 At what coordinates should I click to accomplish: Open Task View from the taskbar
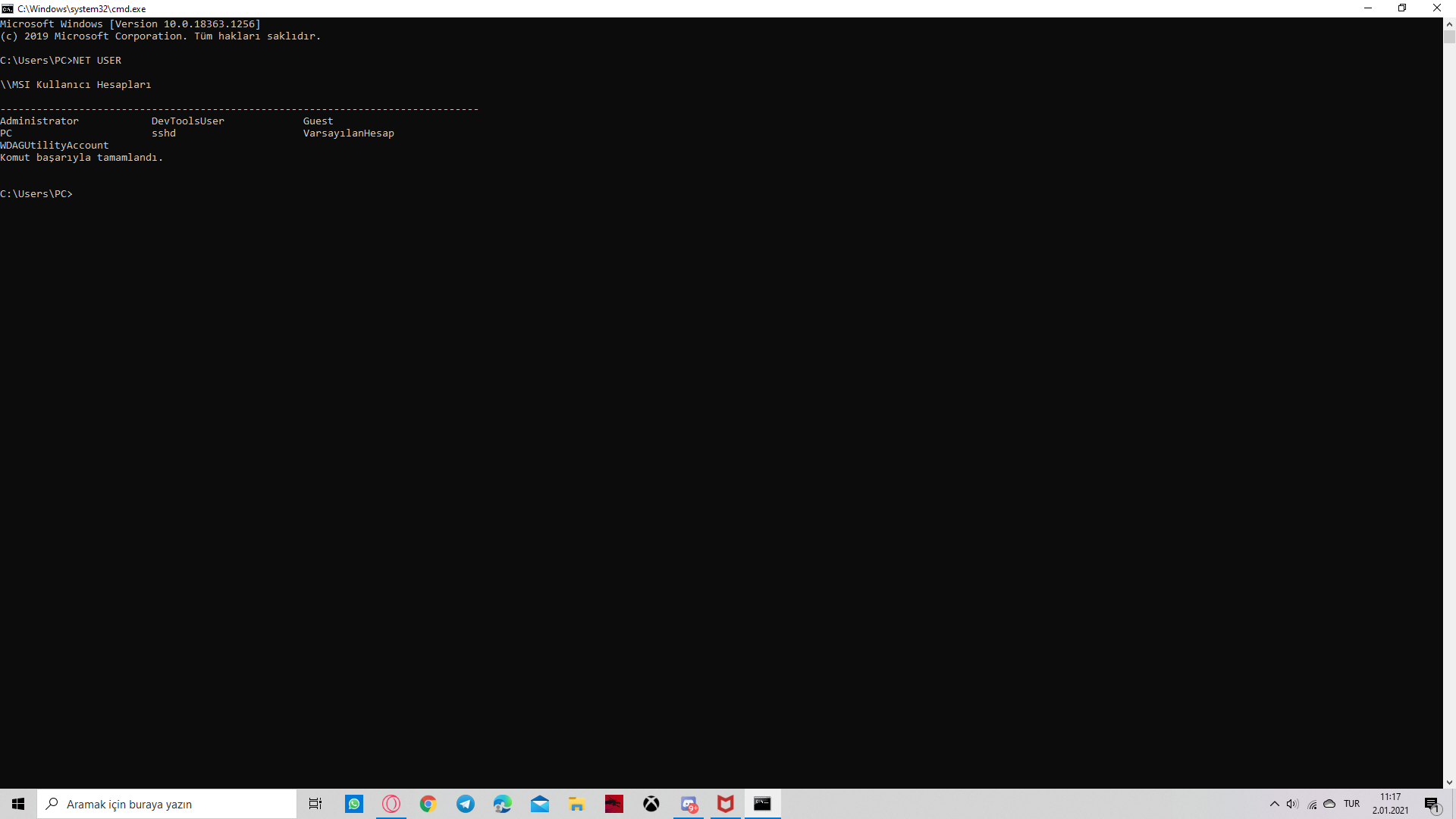tap(315, 804)
